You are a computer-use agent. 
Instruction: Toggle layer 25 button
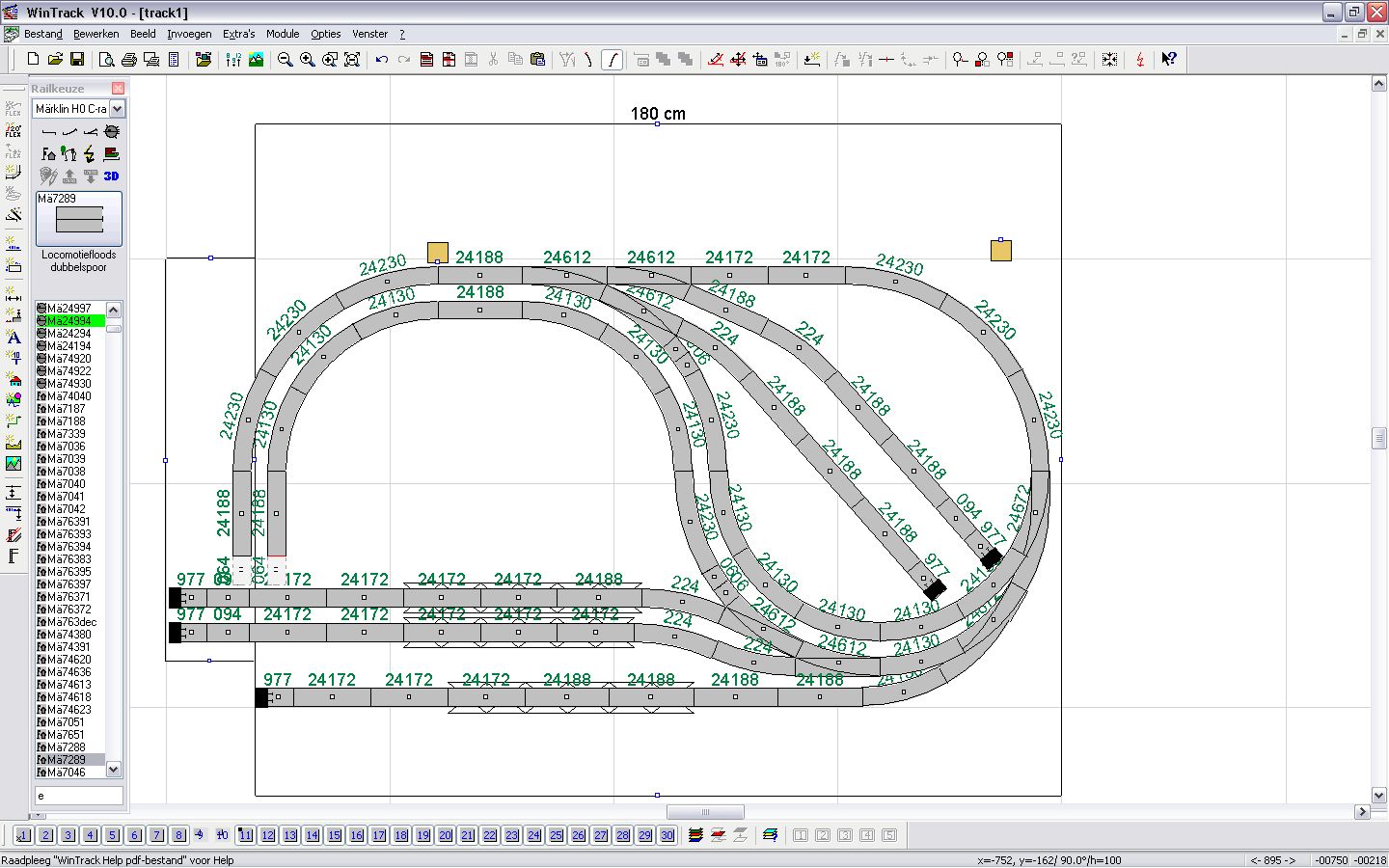(557, 835)
